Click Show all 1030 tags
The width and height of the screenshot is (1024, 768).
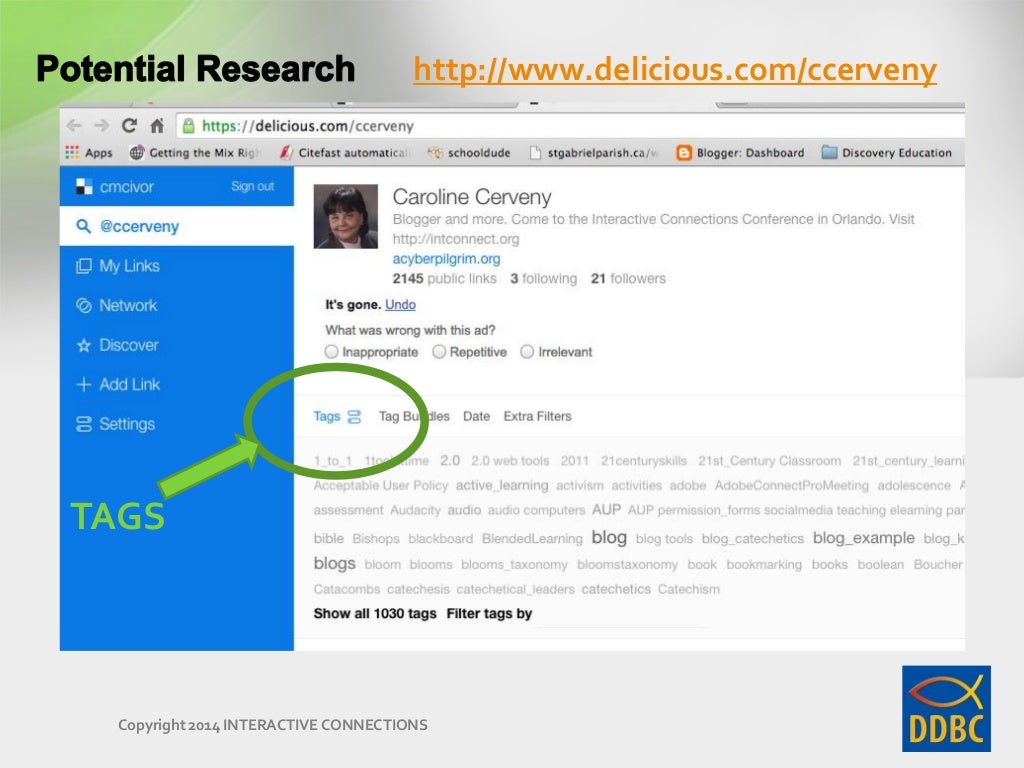coord(375,614)
